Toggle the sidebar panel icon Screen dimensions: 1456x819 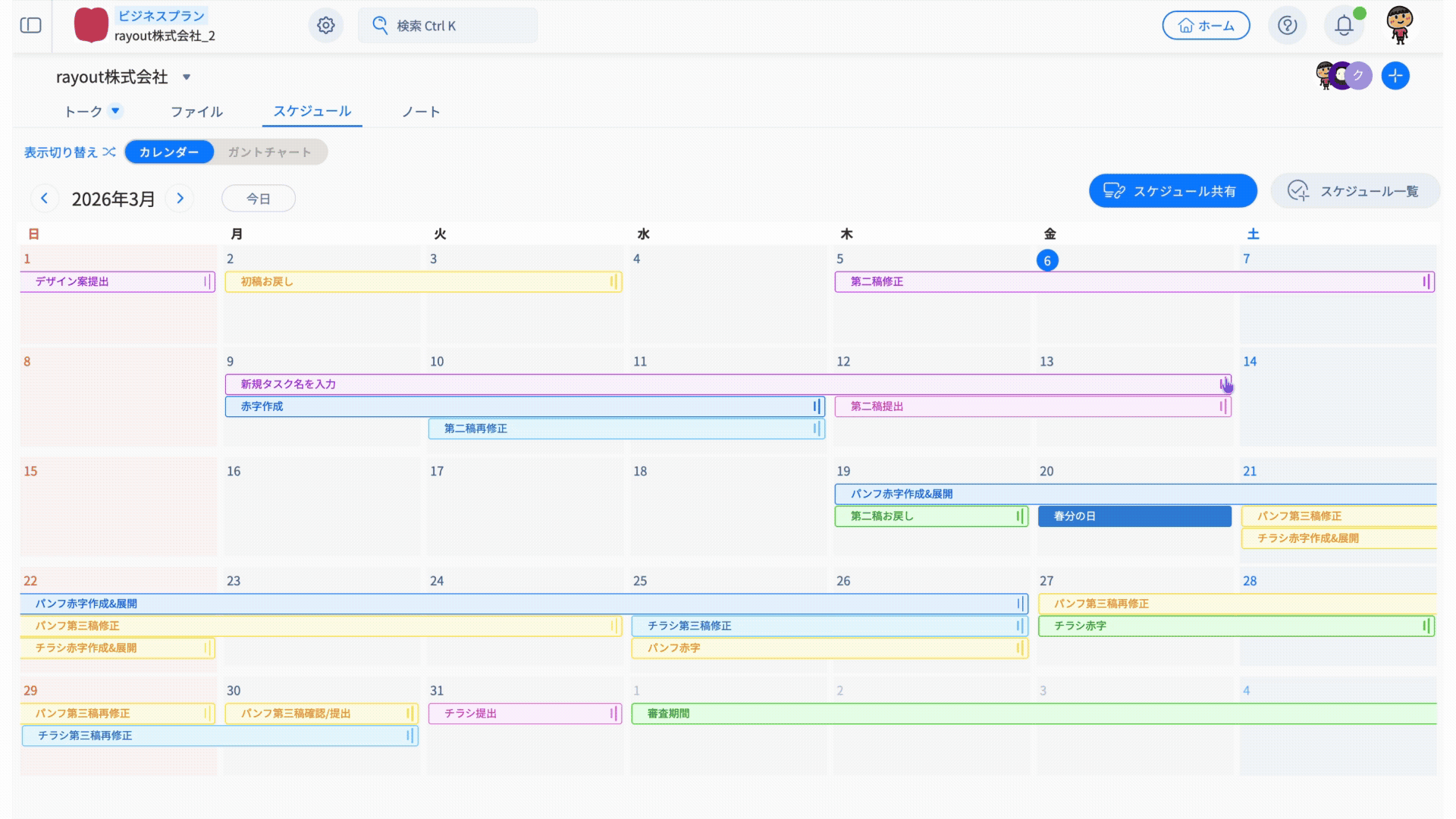pyautogui.click(x=30, y=25)
